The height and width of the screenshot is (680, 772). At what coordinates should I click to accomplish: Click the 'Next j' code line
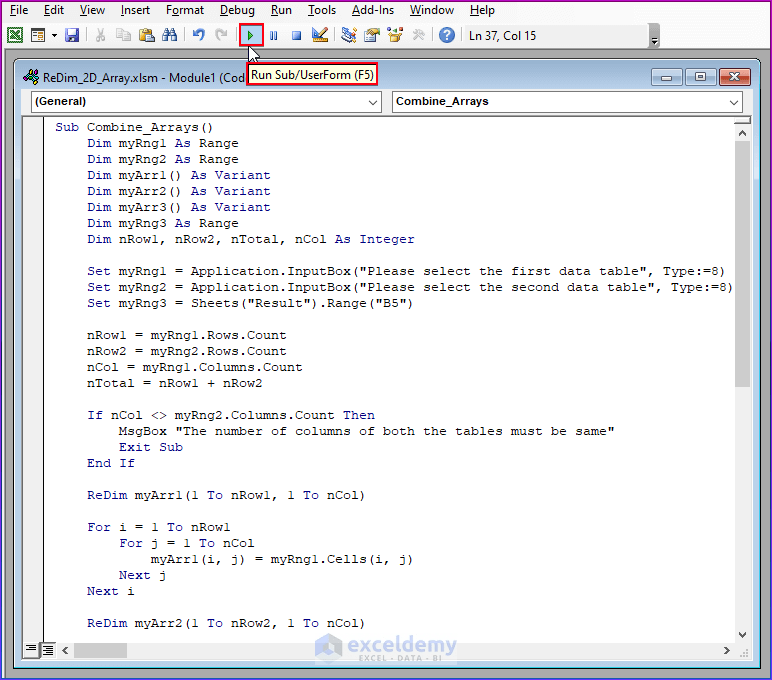(142, 576)
